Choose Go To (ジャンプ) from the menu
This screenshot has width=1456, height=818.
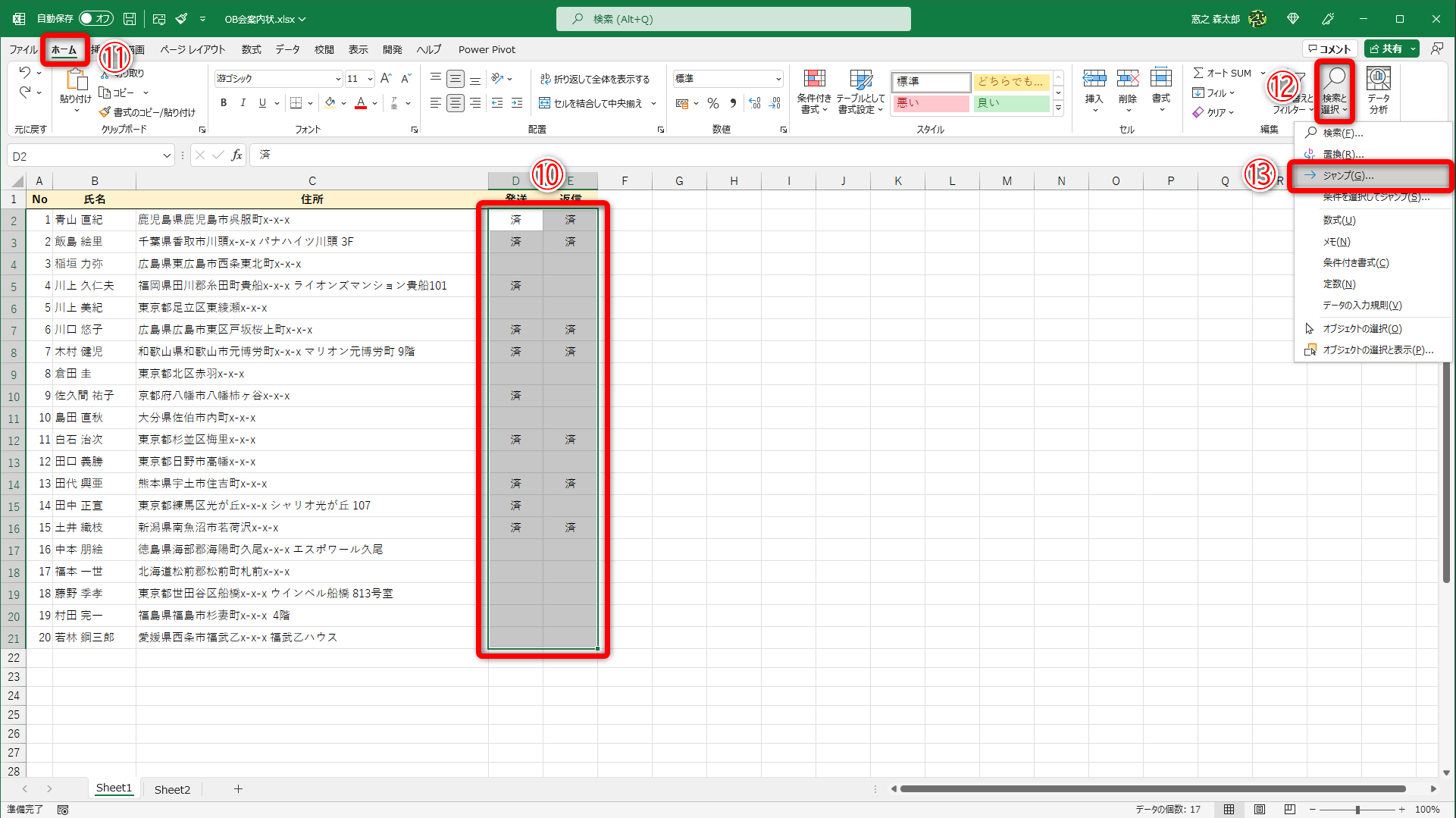(x=1371, y=175)
